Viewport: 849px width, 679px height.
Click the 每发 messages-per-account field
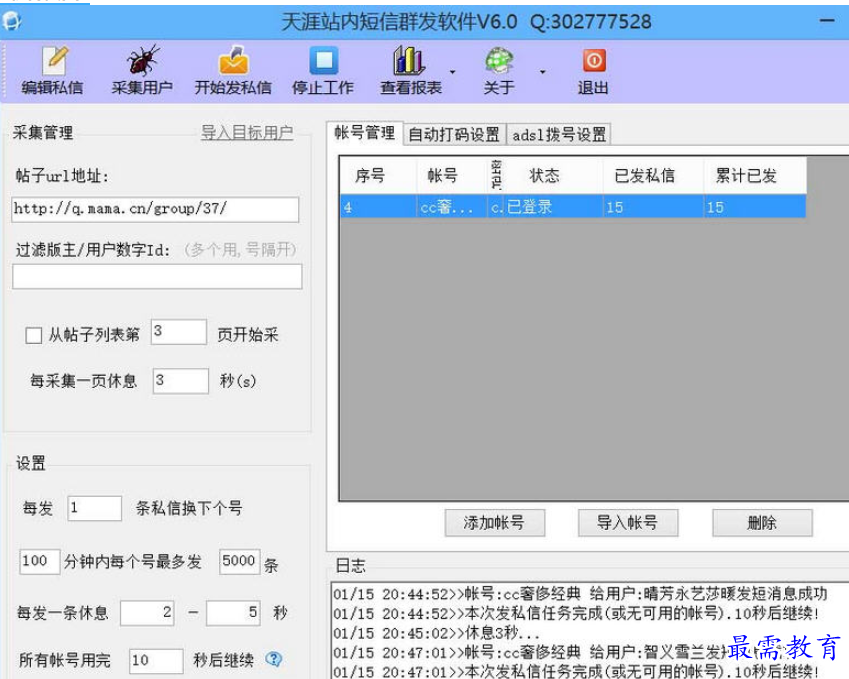point(94,508)
